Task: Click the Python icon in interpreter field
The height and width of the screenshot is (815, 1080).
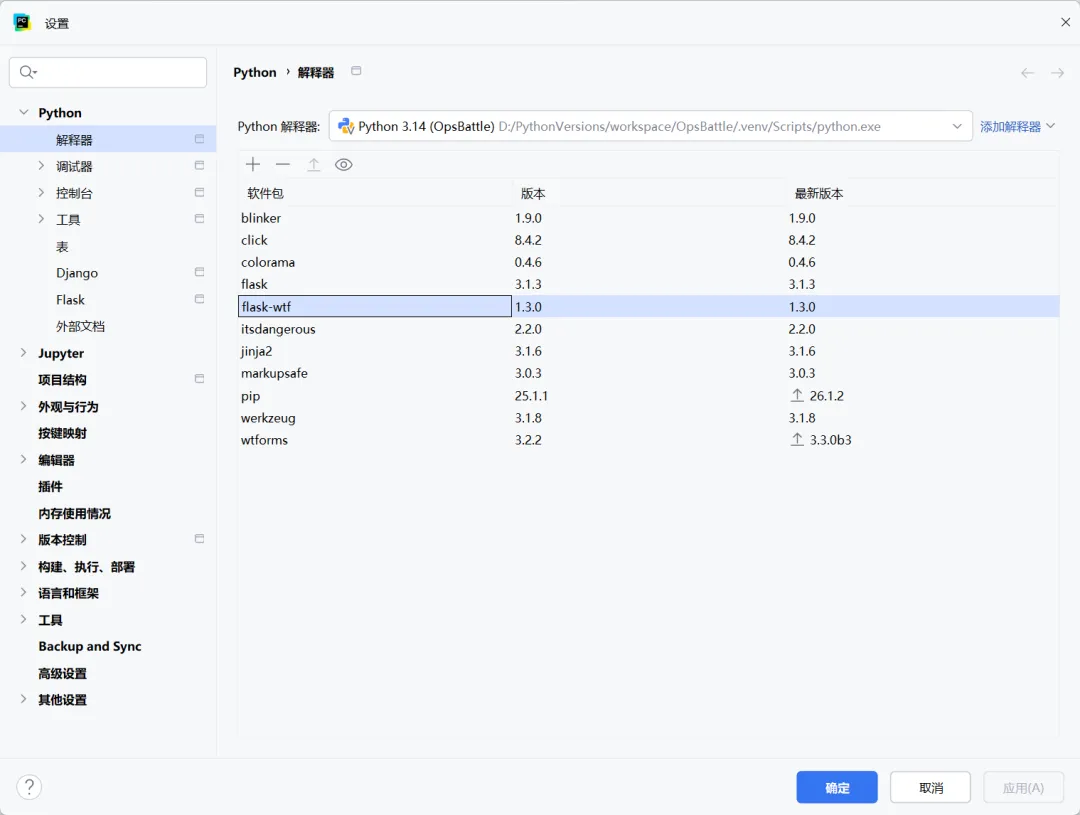Action: pyautogui.click(x=346, y=126)
